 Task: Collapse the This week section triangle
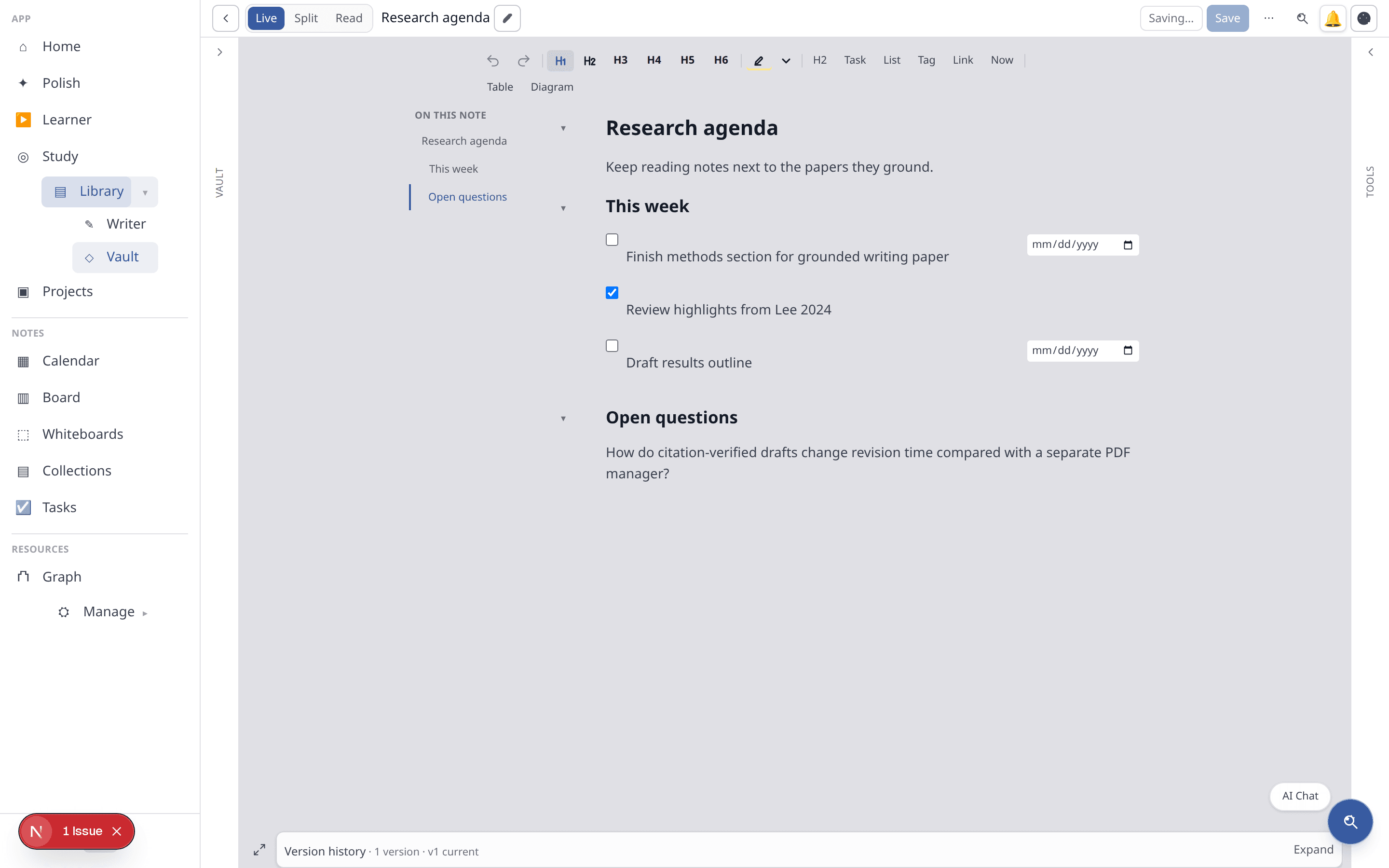(563, 208)
